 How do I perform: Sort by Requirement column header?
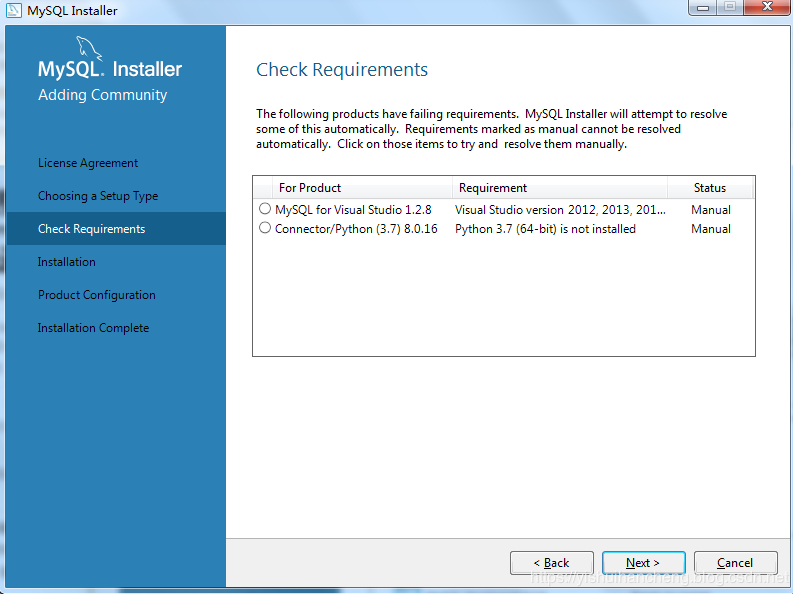coord(559,188)
